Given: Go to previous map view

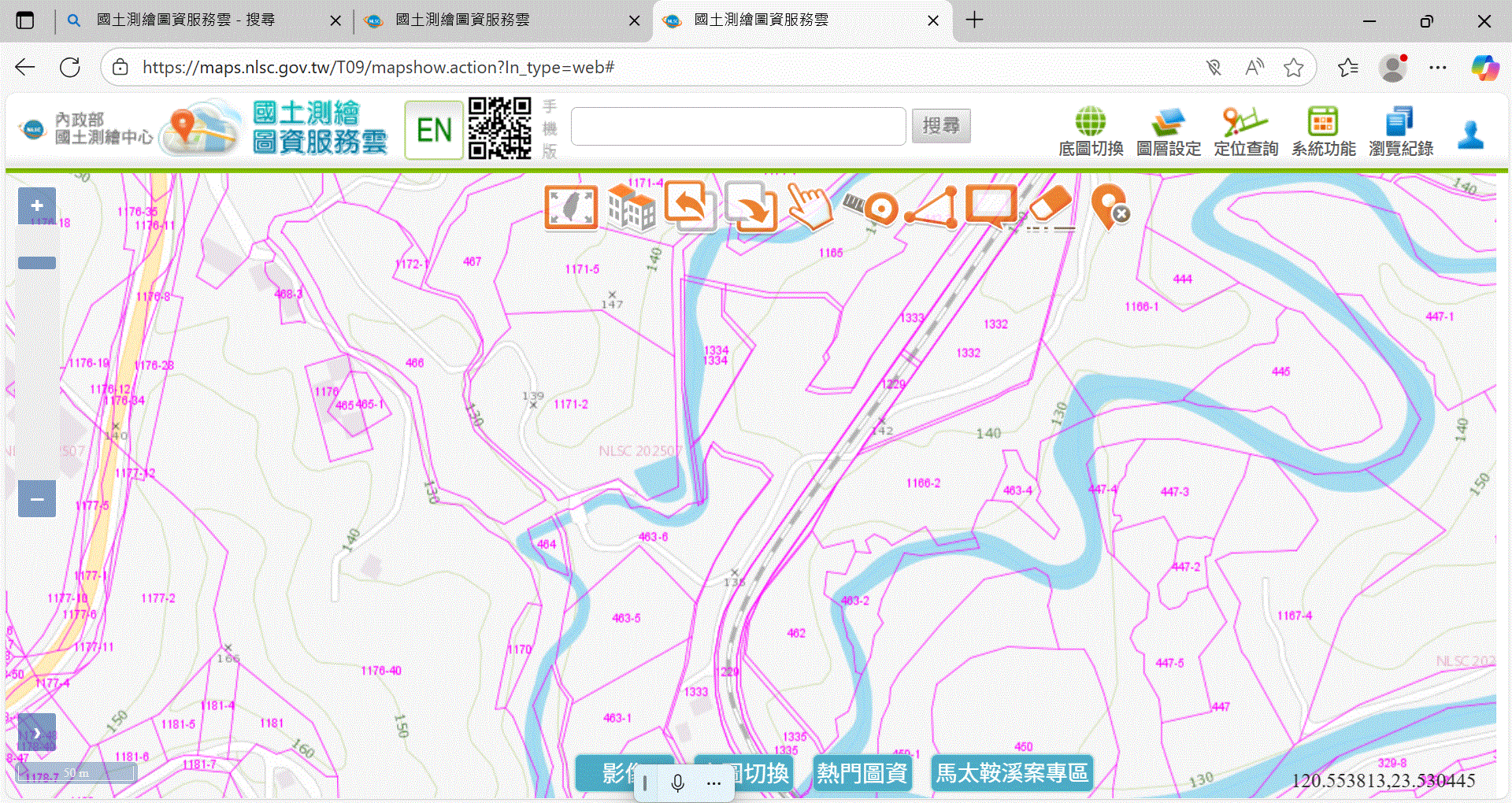Looking at the screenshot, I should 690,206.
